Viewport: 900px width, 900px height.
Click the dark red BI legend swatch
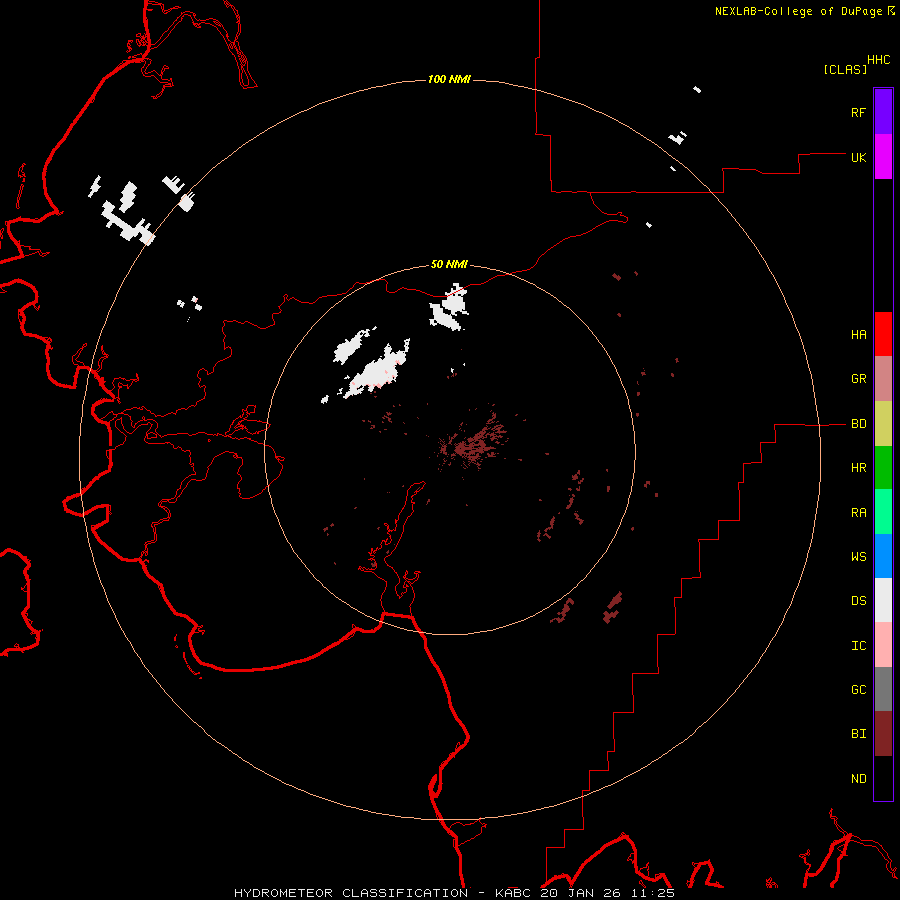[x=883, y=734]
